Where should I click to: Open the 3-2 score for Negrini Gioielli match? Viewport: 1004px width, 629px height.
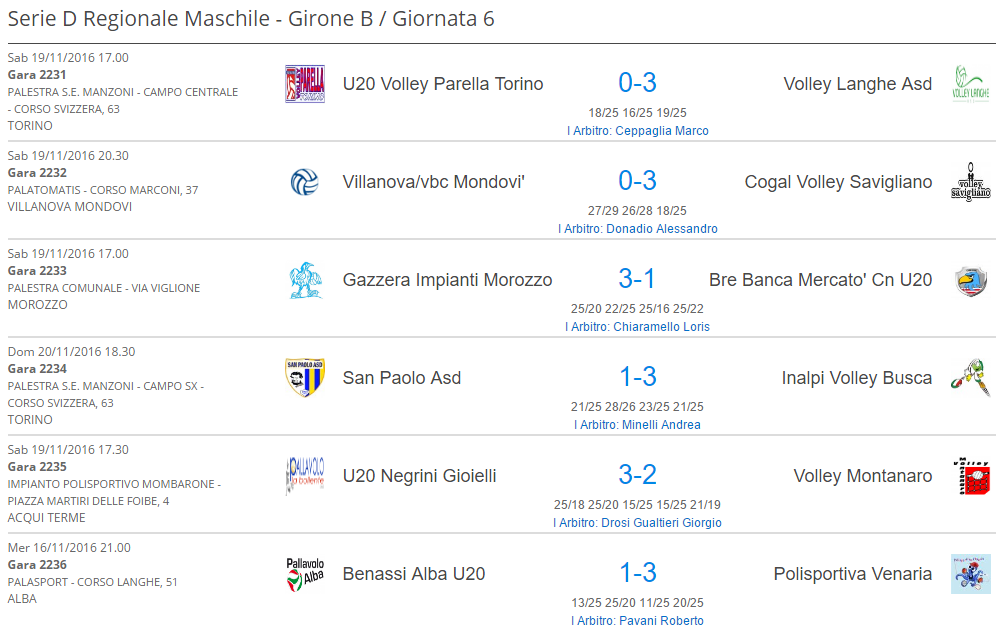(638, 475)
